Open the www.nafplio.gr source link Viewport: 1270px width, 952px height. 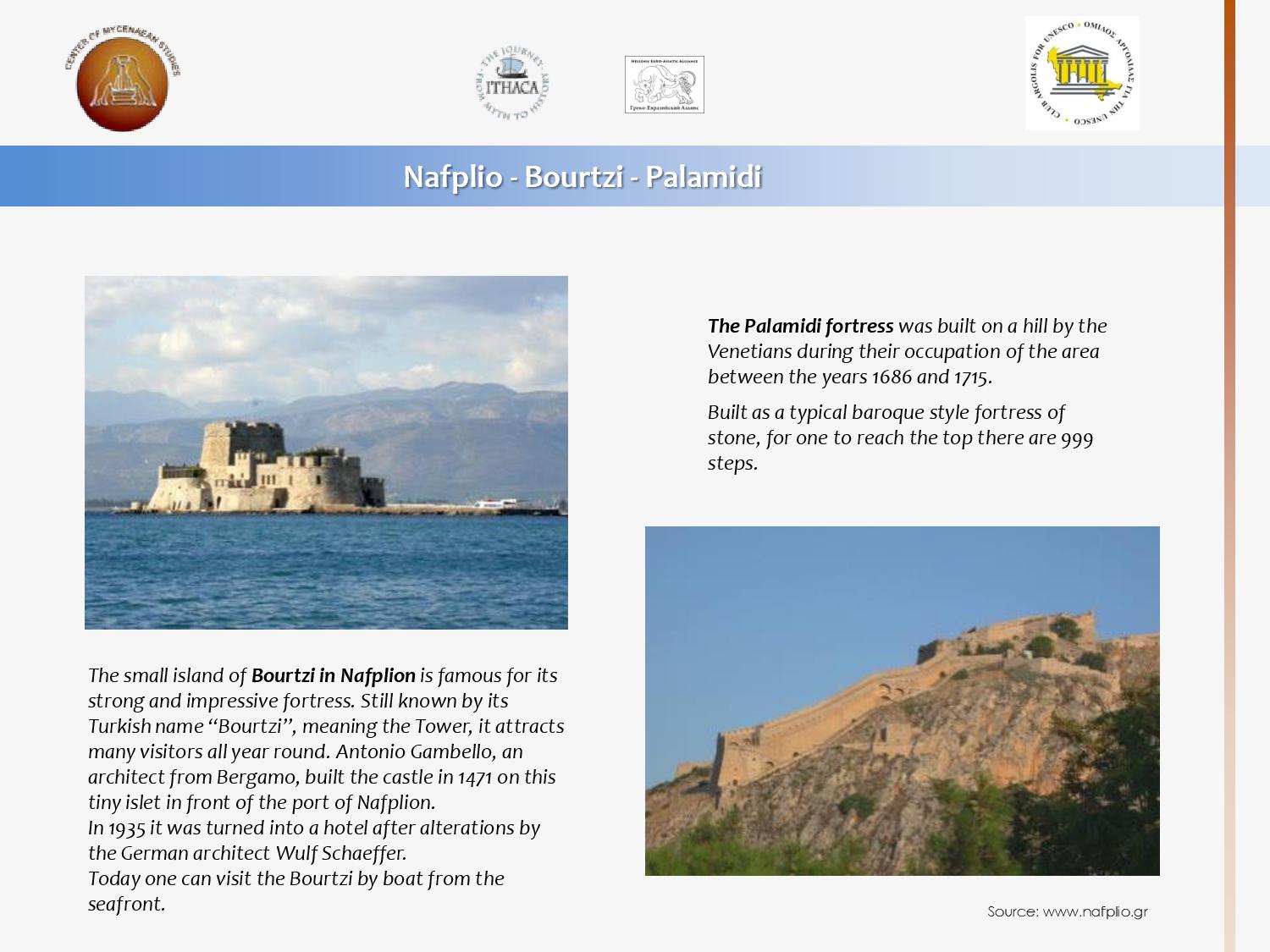pyautogui.click(x=1095, y=911)
